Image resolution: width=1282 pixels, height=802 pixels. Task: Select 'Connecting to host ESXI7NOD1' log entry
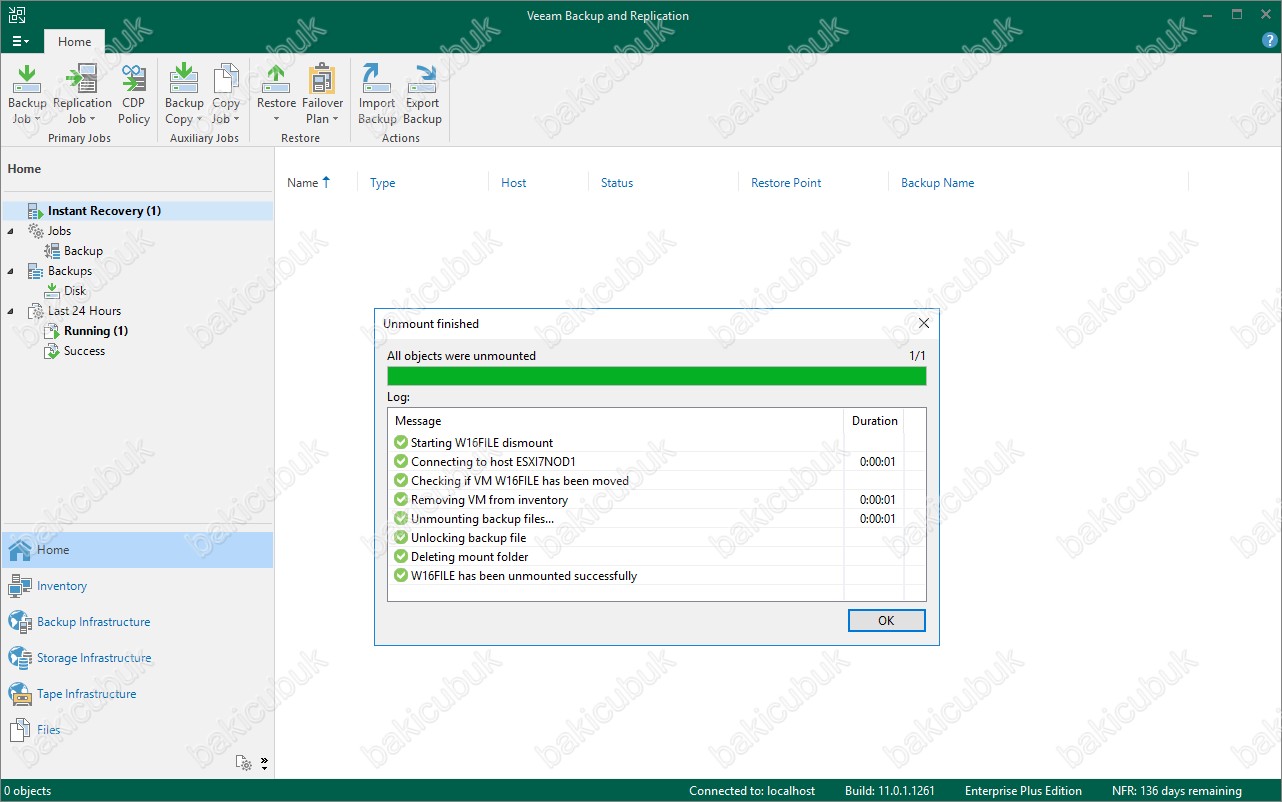click(656, 462)
